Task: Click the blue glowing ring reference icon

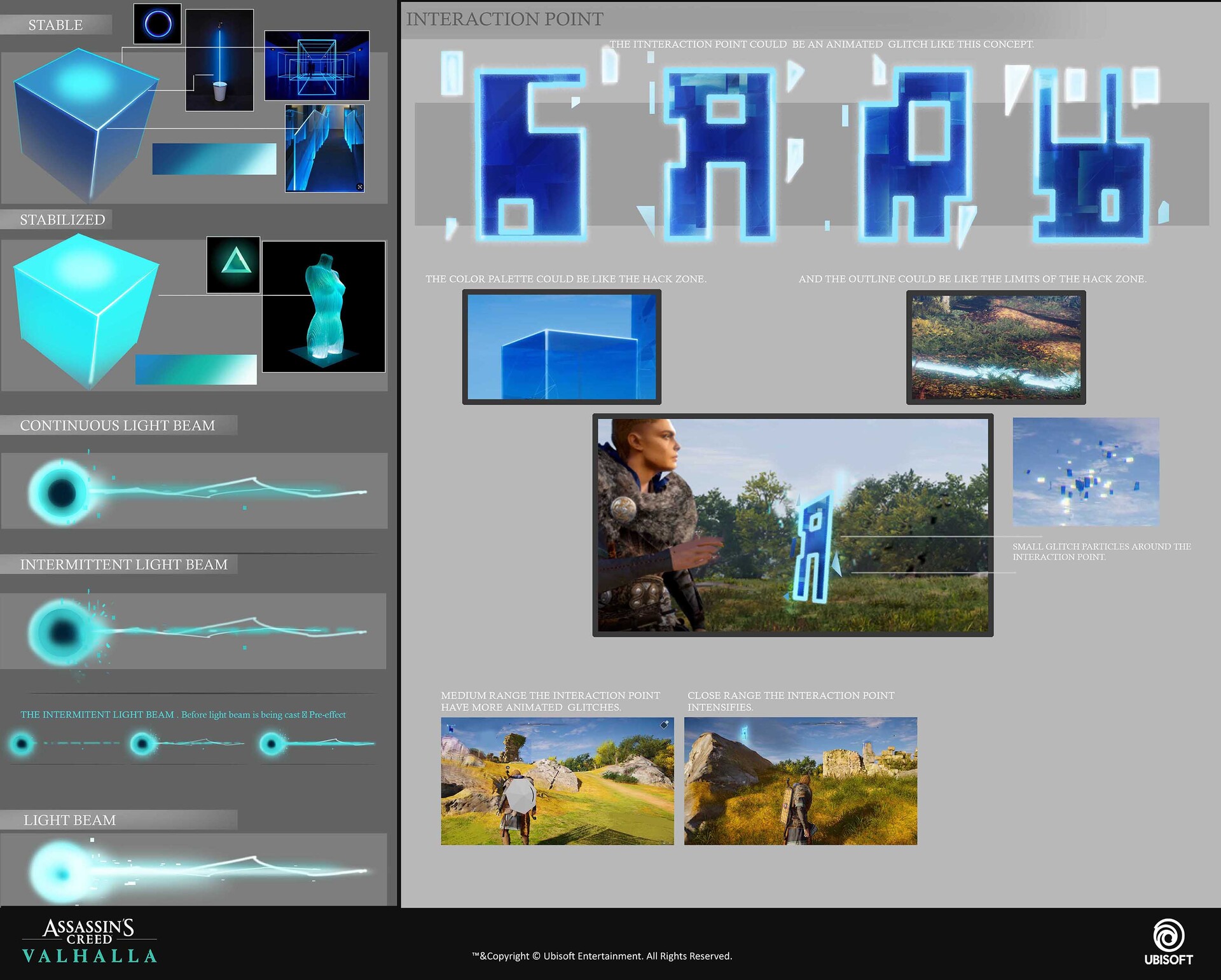Action: (x=158, y=24)
